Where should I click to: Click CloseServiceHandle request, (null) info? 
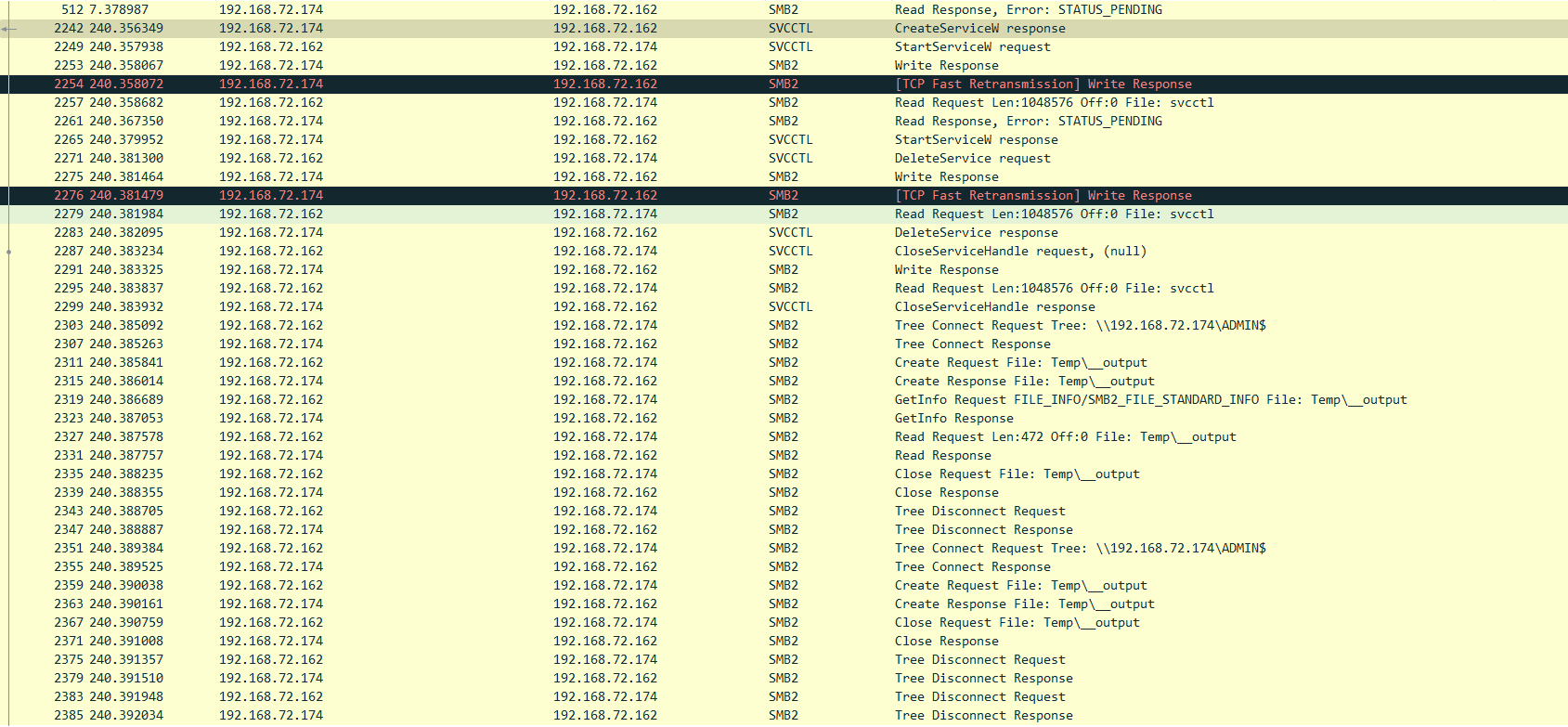pos(1020,251)
